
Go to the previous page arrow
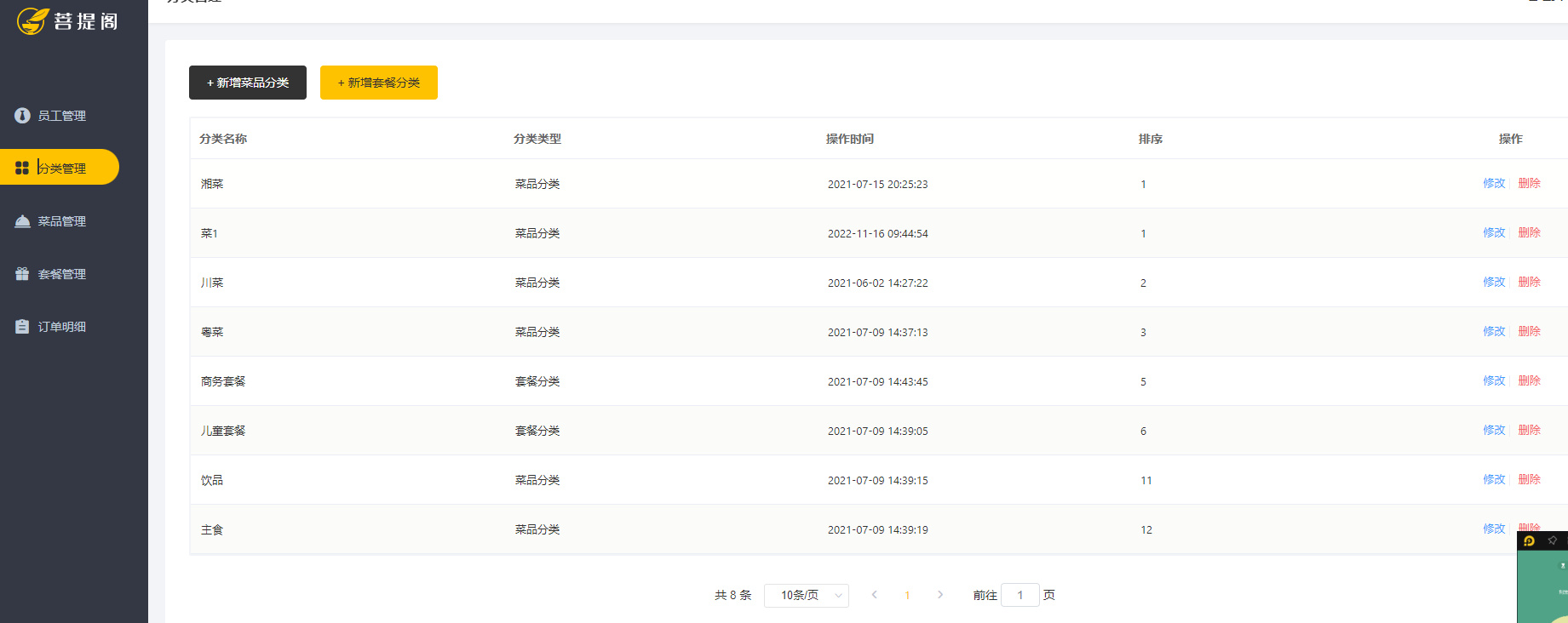(x=875, y=595)
